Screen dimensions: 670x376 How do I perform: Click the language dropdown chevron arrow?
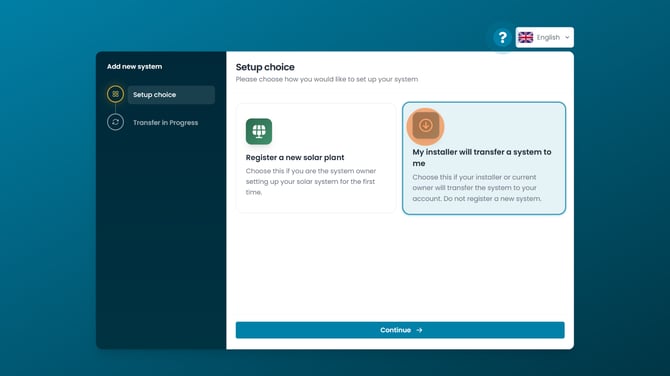(567, 38)
